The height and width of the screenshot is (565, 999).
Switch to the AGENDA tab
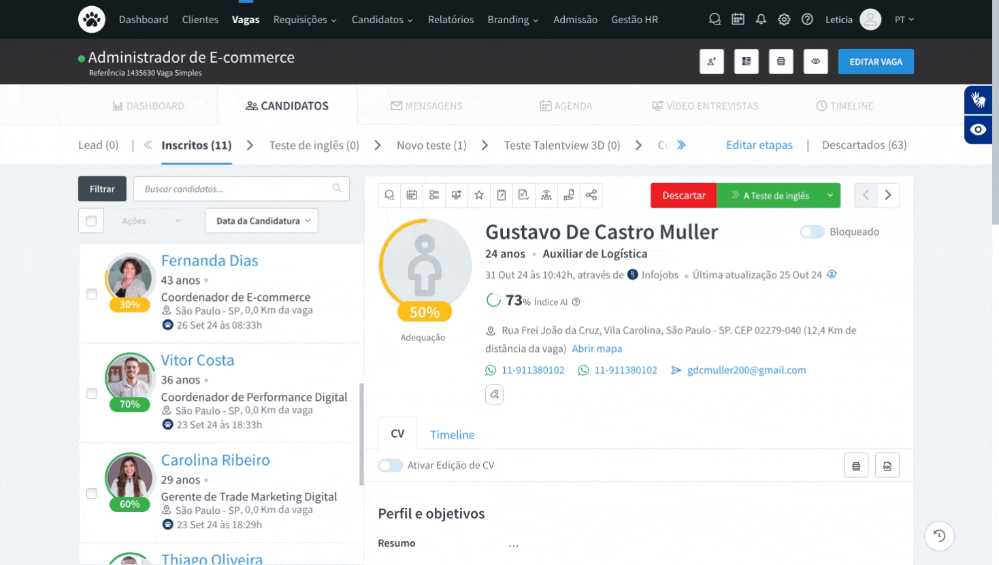[566, 106]
